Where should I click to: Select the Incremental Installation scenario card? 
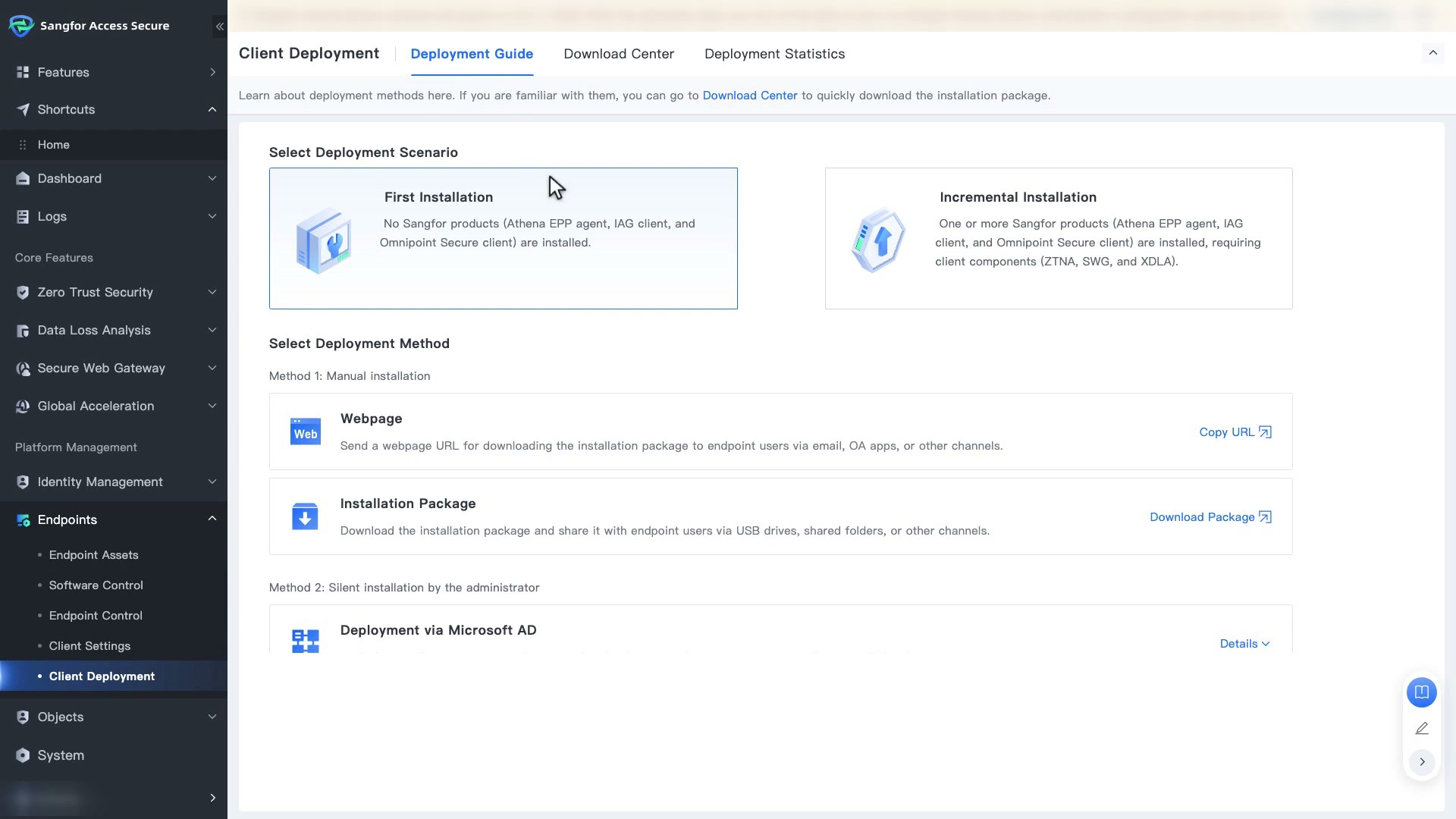(1059, 238)
